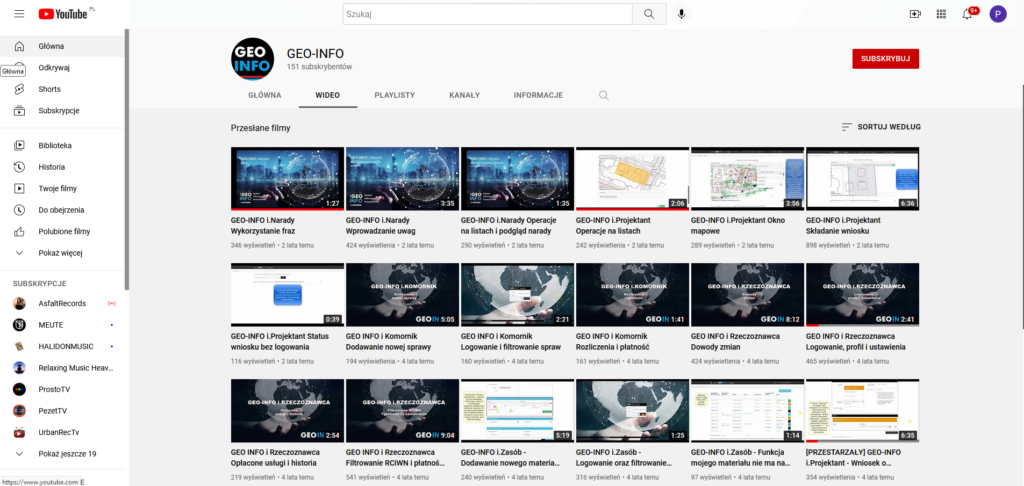Open UrbanRecTv subscription channel
1024x486 pixels.
pos(62,433)
